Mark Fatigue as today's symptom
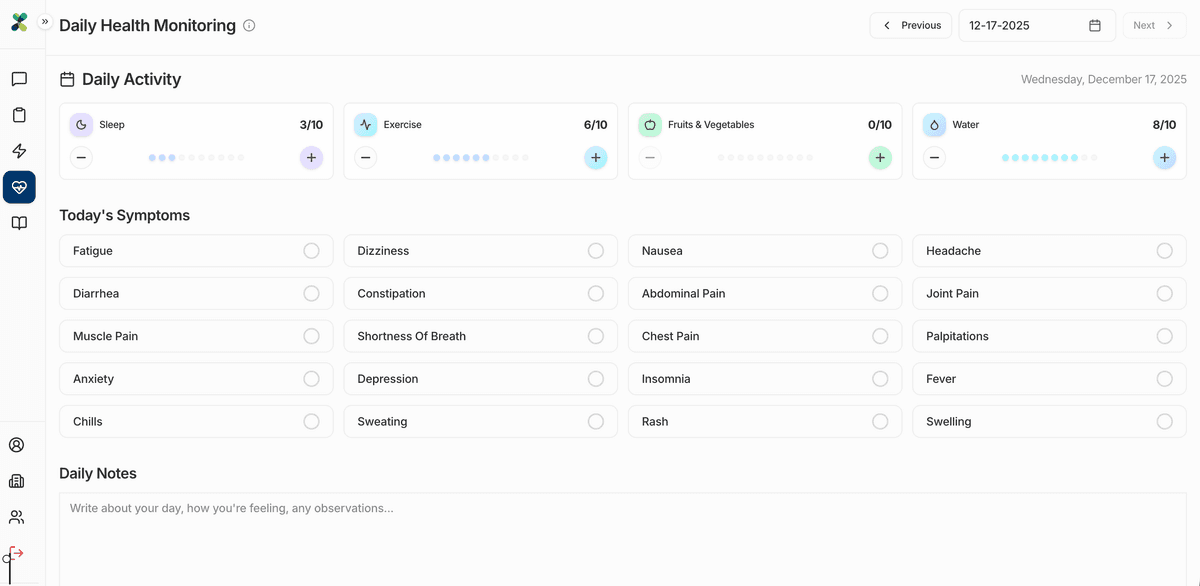The image size is (1200, 586). 311,251
